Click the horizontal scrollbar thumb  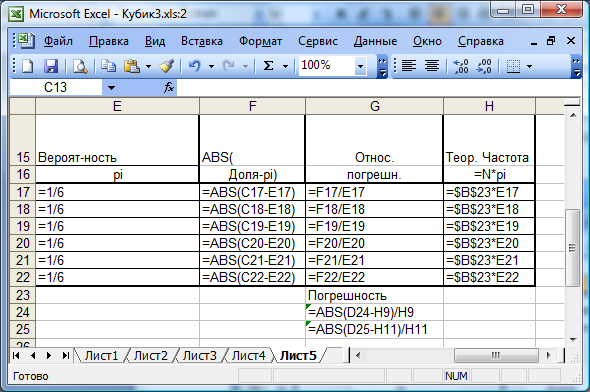point(496,356)
